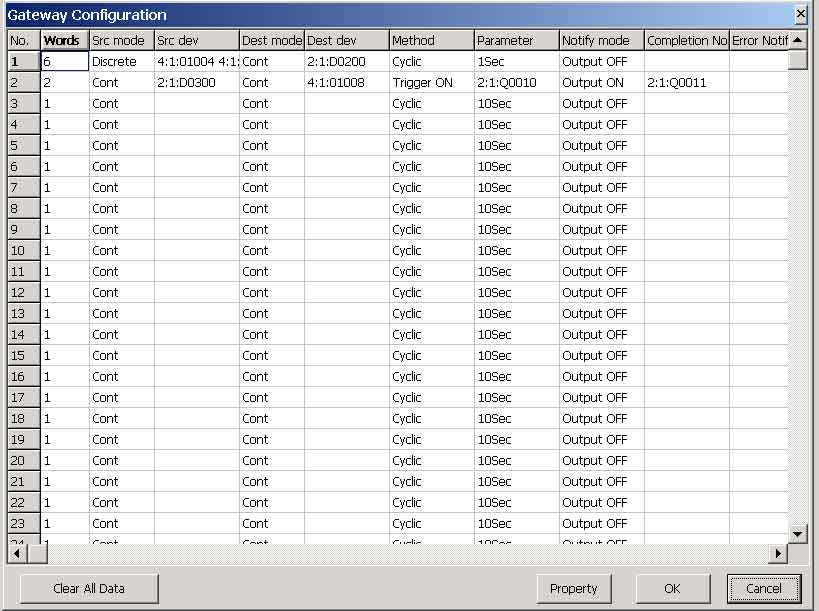The image size is (819, 611).
Task: Select row header number 2
Action: [24, 83]
